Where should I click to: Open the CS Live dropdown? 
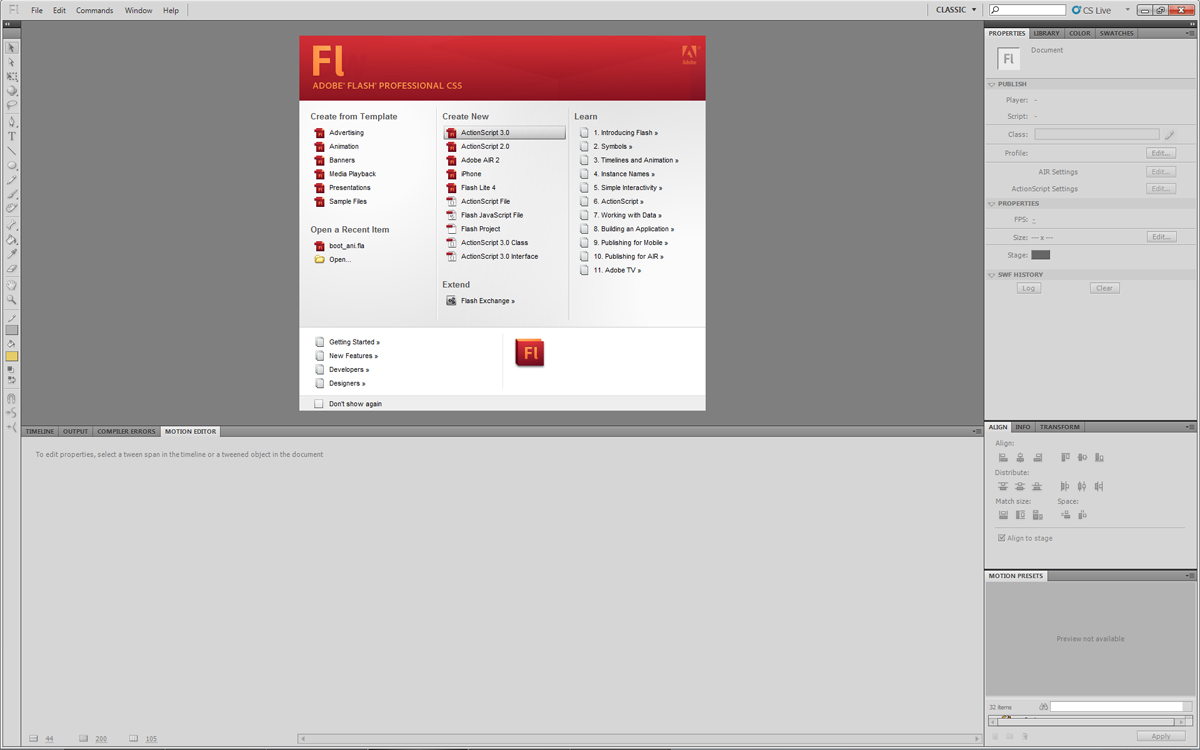point(1128,10)
